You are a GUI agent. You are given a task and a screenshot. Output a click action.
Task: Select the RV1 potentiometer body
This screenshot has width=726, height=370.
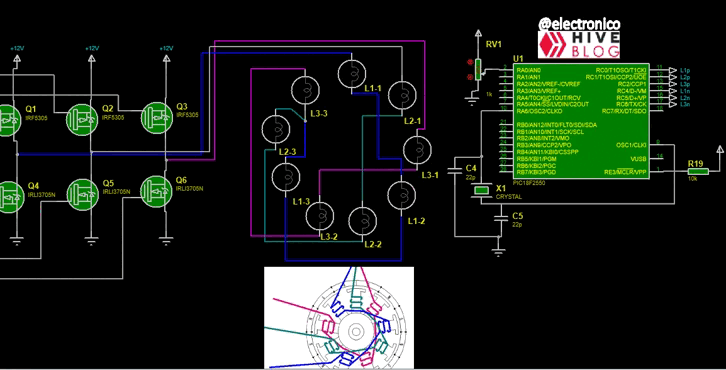(x=478, y=69)
